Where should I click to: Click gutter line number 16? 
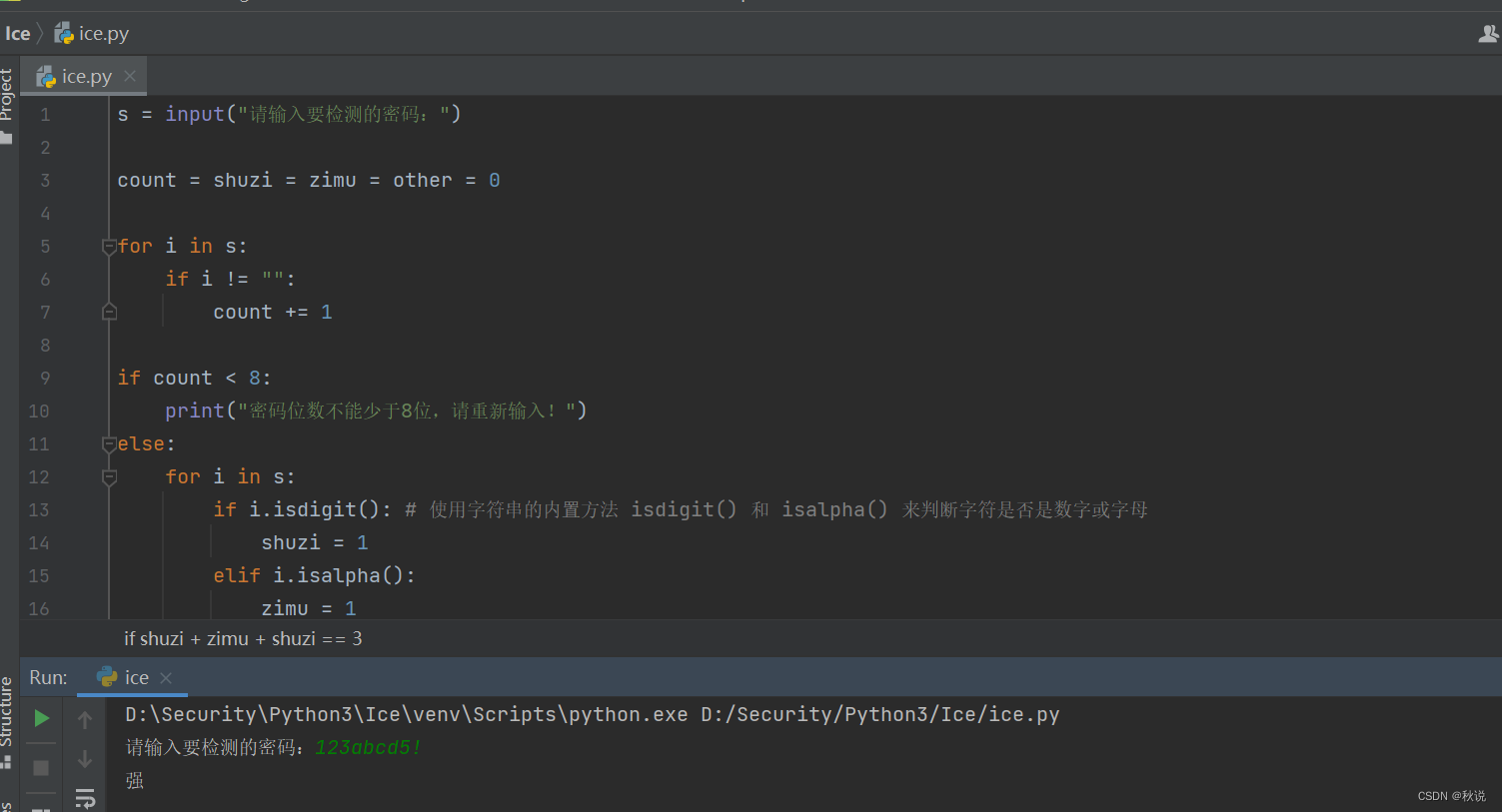tap(39, 609)
